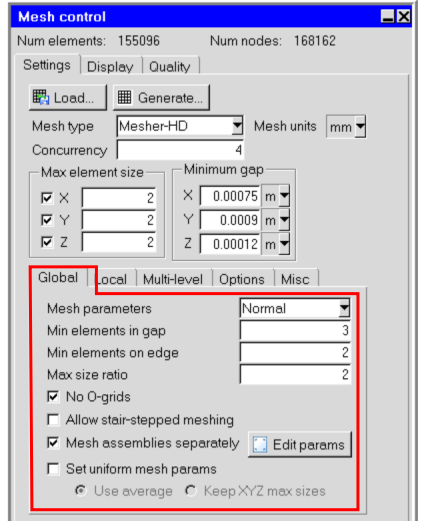Open the Mesh parameters Normal dropdown
The height and width of the screenshot is (524, 428).
tap(344, 308)
